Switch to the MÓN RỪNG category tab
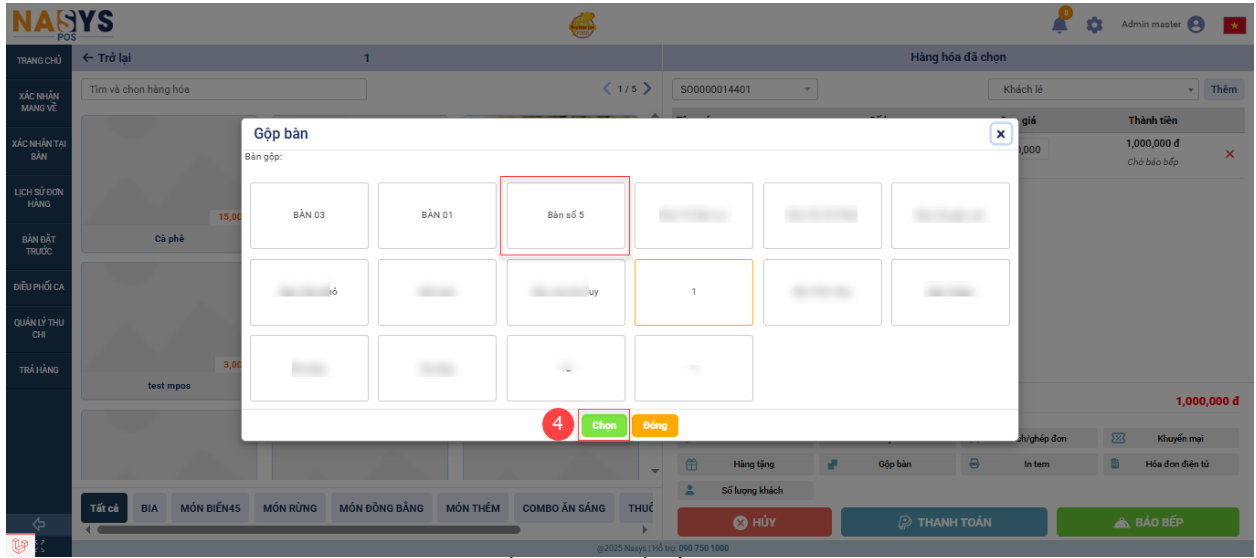The image size is (1256, 558). coord(290,508)
